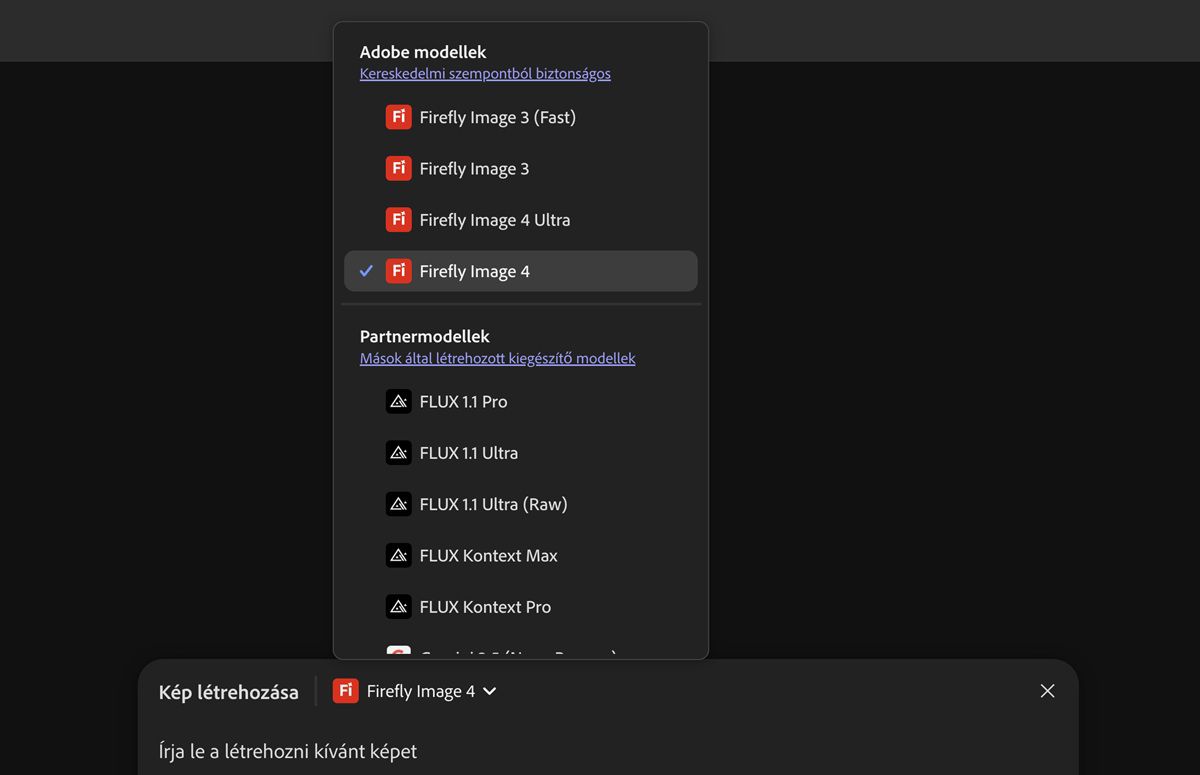The width and height of the screenshot is (1200, 775).
Task: Open the Kereskedelmi szempontból biztonságos link
Action: click(x=485, y=73)
